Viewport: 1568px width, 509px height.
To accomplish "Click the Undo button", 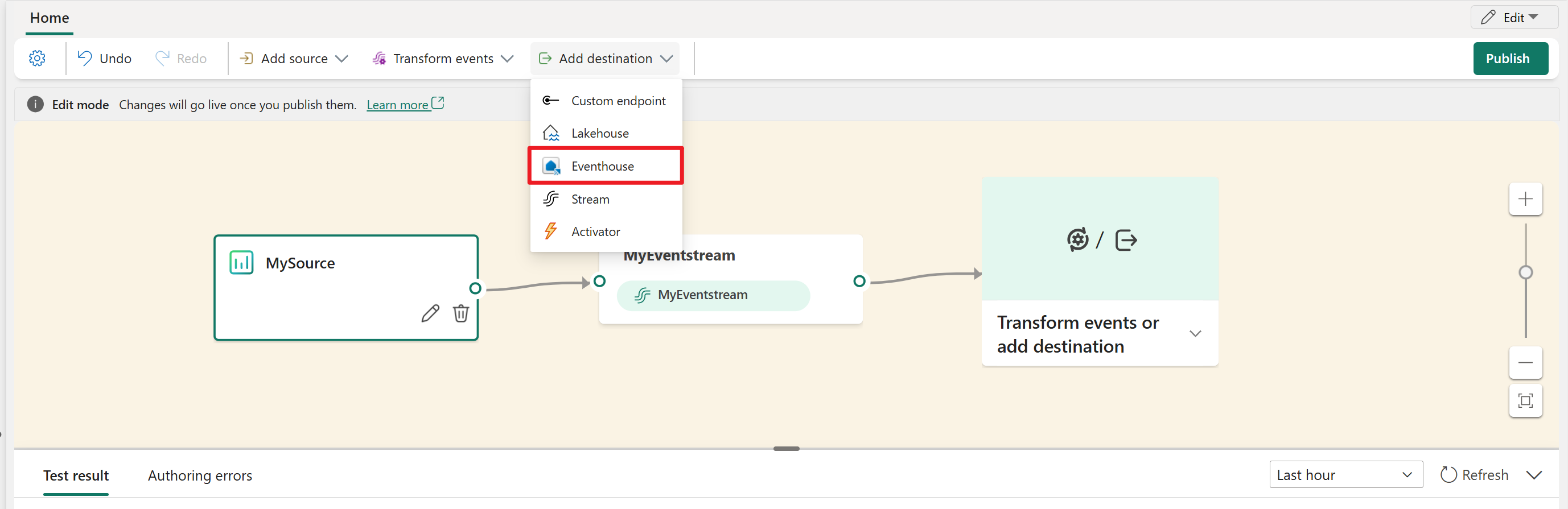I will point(105,59).
